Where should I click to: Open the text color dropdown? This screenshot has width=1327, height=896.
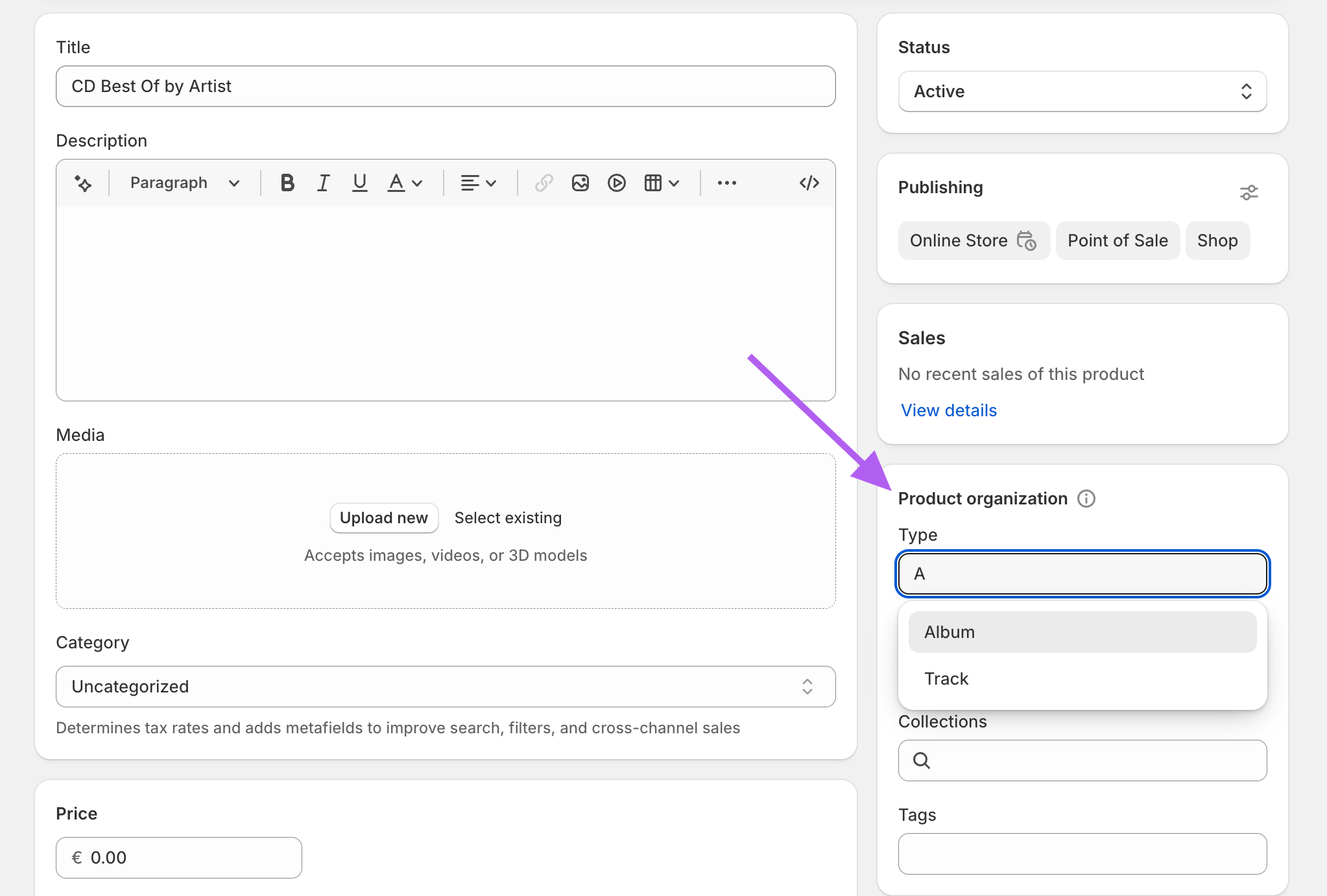point(405,183)
